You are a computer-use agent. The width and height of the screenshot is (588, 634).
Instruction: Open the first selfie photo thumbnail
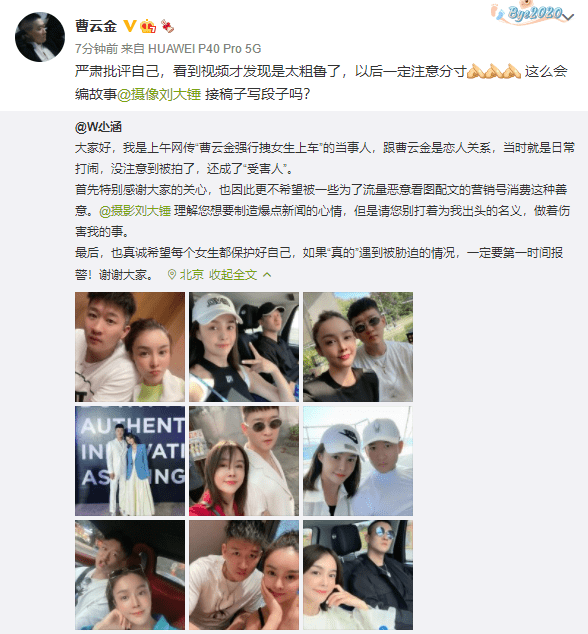tap(130, 347)
